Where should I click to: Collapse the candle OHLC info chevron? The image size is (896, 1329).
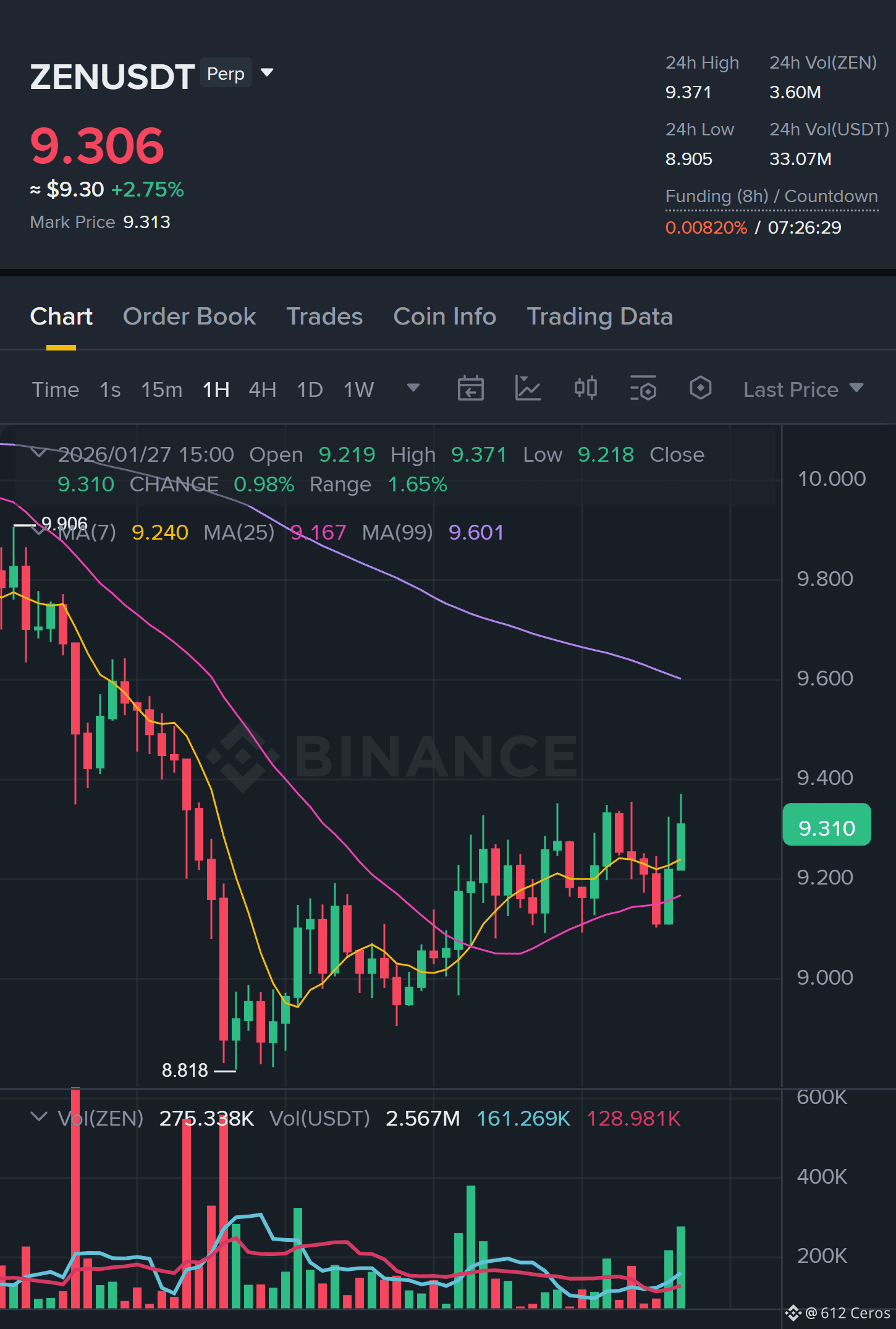(x=39, y=453)
